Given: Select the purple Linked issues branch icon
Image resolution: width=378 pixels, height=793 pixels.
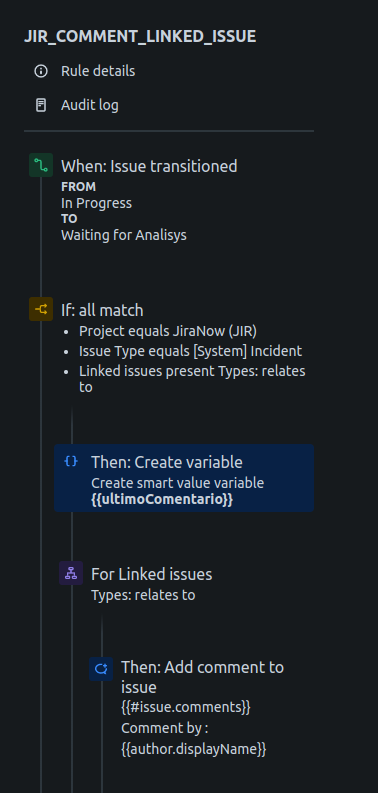Looking at the screenshot, I should 71,573.
